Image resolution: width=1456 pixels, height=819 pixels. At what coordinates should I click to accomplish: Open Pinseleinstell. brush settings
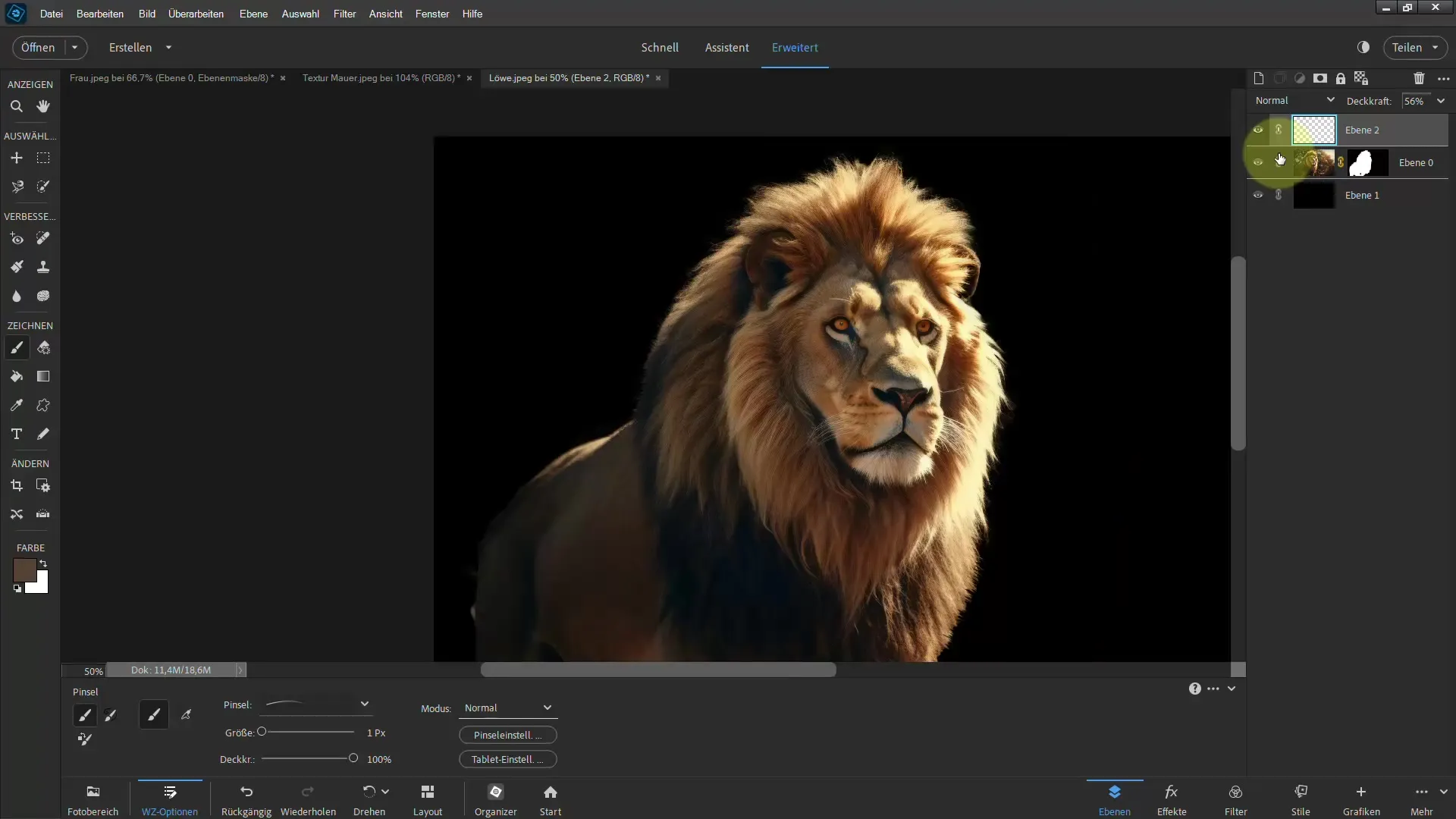click(x=508, y=736)
